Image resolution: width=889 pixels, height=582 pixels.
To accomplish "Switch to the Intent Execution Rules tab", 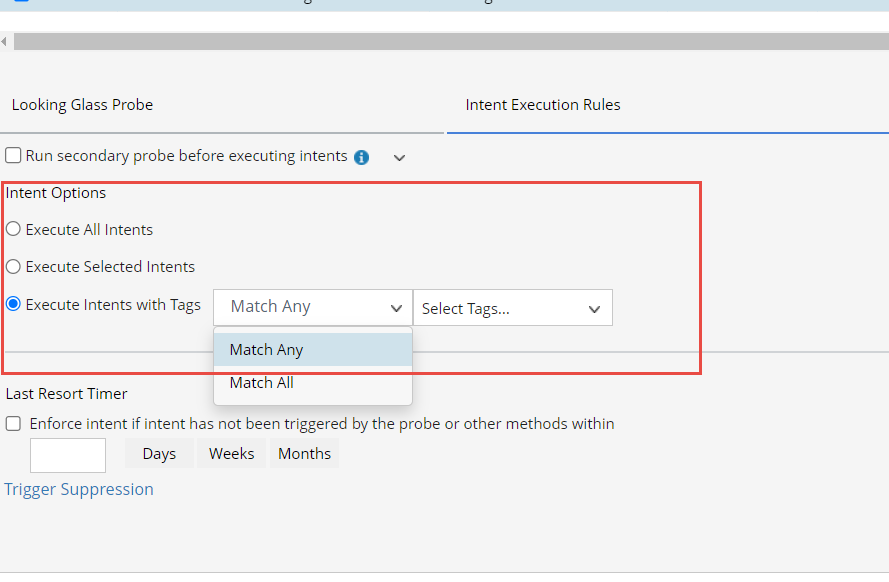I will (543, 105).
